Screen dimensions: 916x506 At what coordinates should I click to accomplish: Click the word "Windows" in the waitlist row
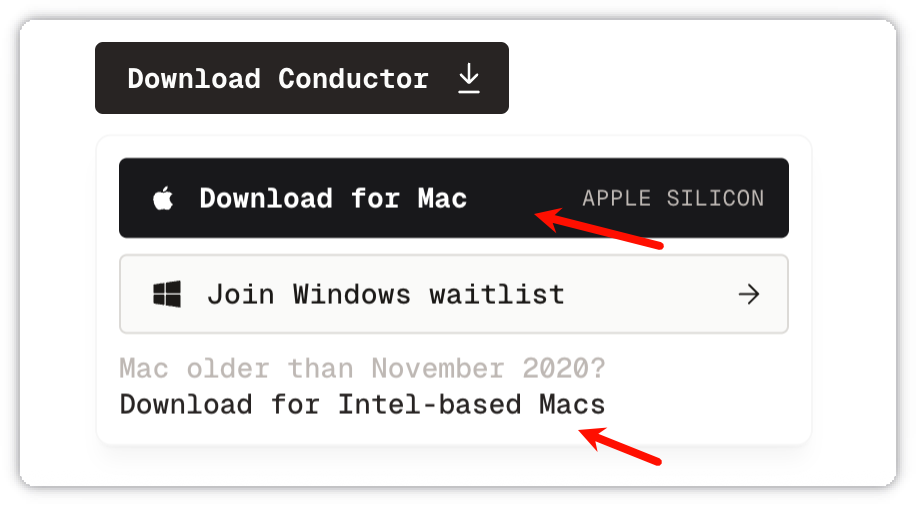[351, 294]
